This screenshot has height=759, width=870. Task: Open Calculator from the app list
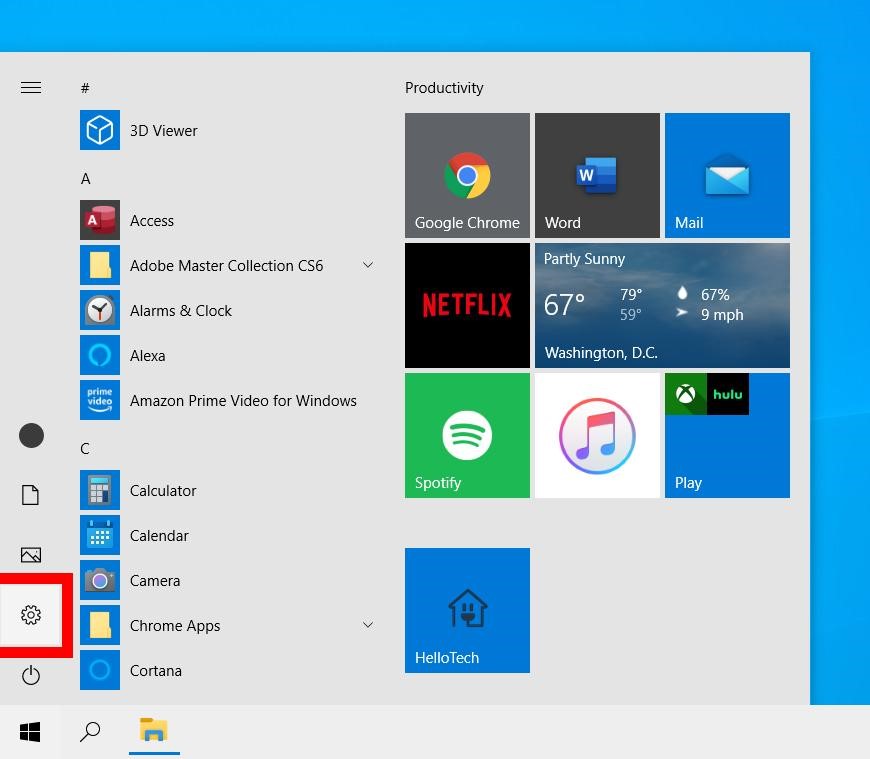163,491
